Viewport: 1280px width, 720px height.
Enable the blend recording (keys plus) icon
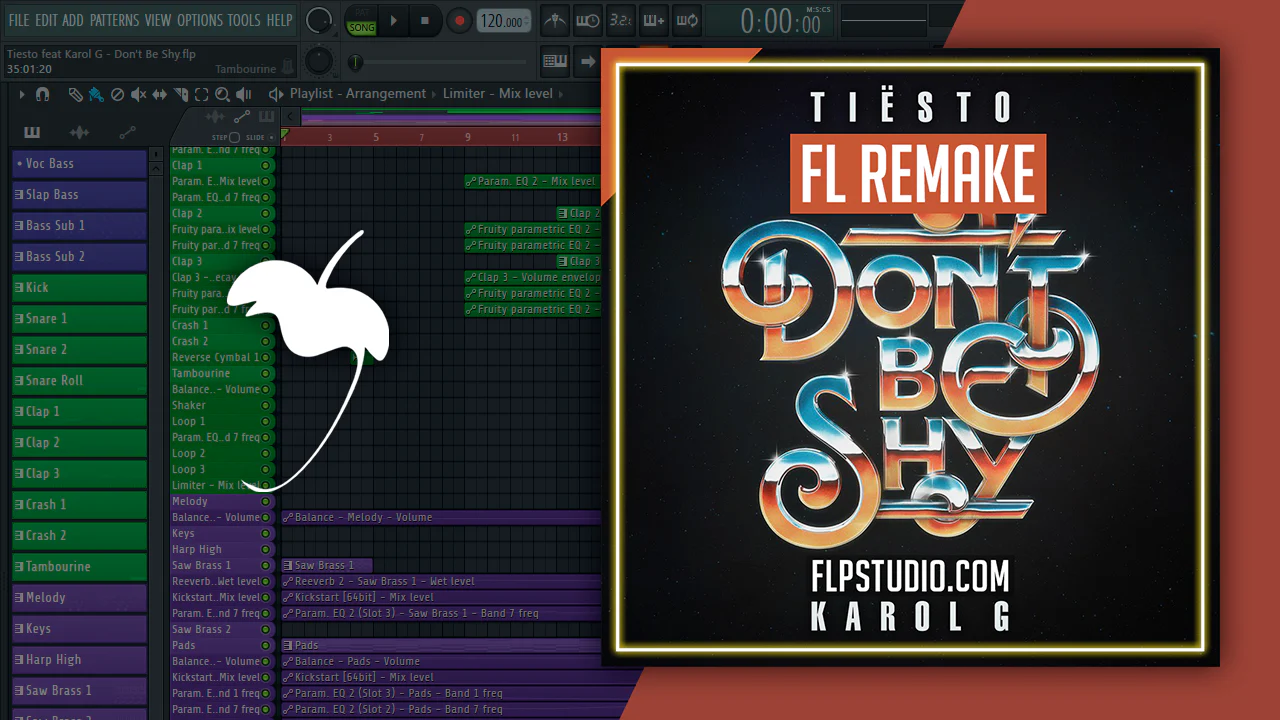pyautogui.click(x=653, y=20)
